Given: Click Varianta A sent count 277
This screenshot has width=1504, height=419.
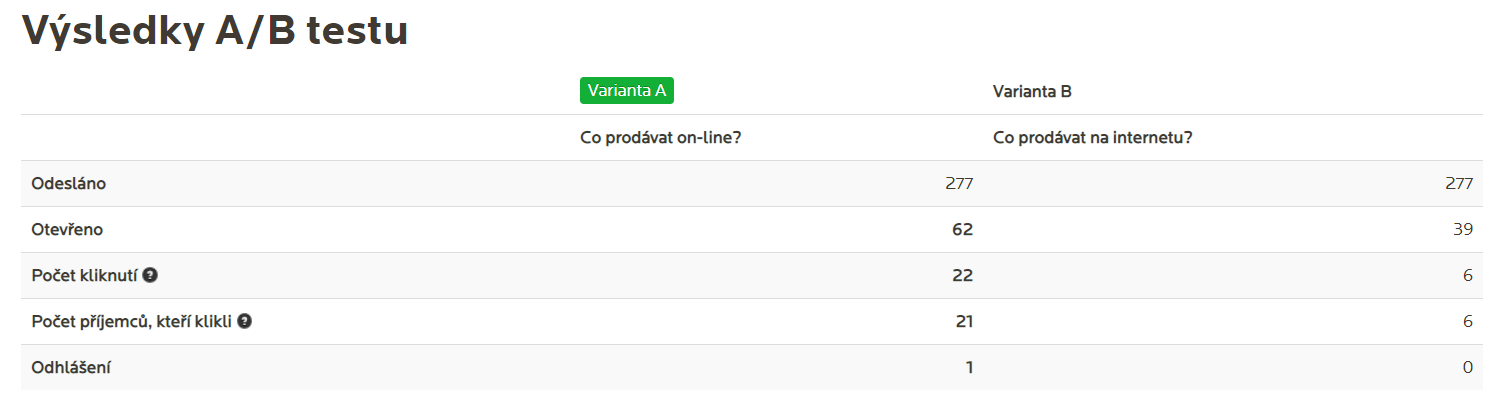Looking at the screenshot, I should point(958,184).
